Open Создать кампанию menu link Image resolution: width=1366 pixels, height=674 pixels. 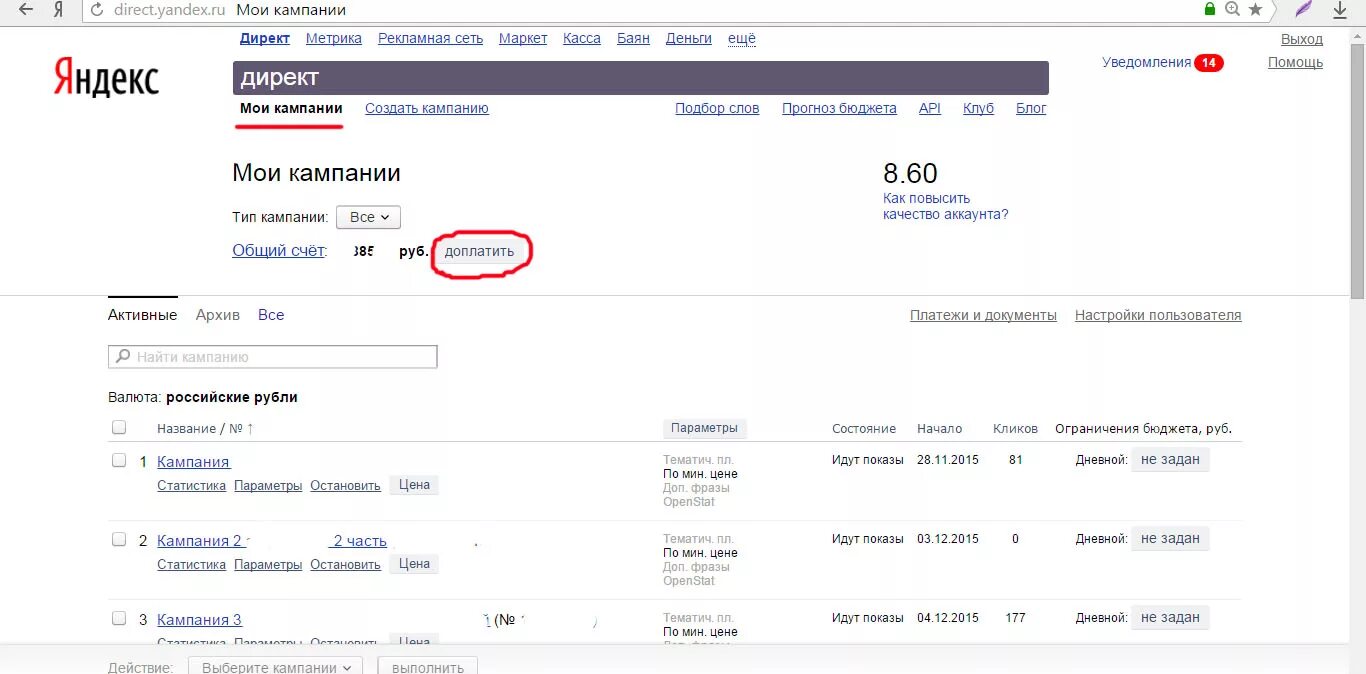427,108
